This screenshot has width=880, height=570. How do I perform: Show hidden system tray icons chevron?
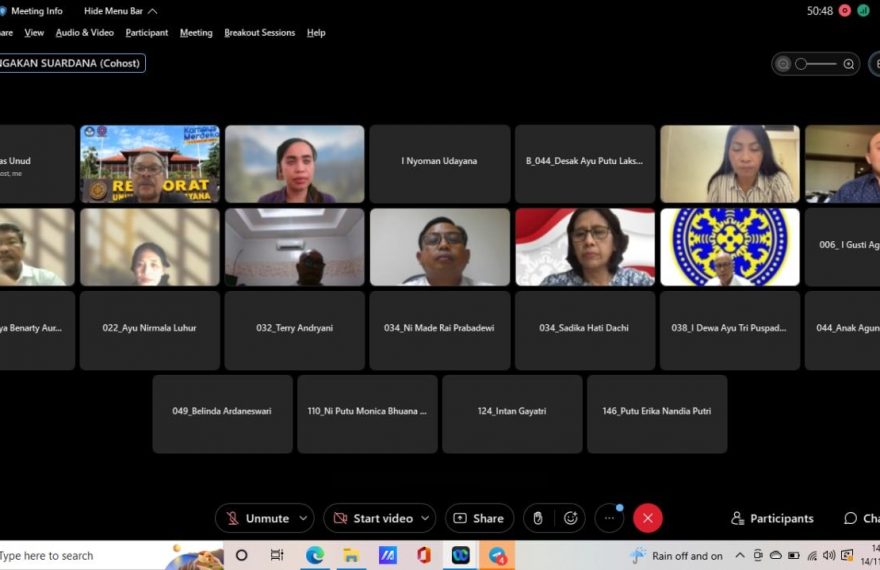coord(740,555)
